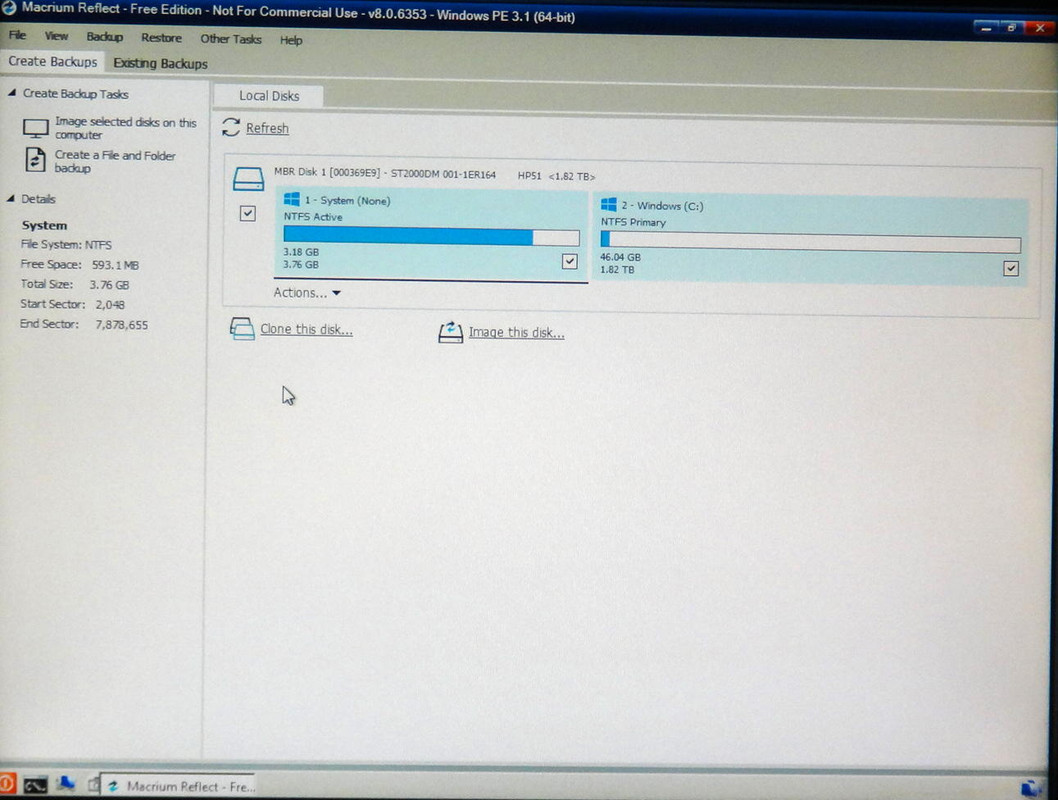
Task: Click the 'Total Size: 3.76 GB' detail
Action: (x=75, y=284)
